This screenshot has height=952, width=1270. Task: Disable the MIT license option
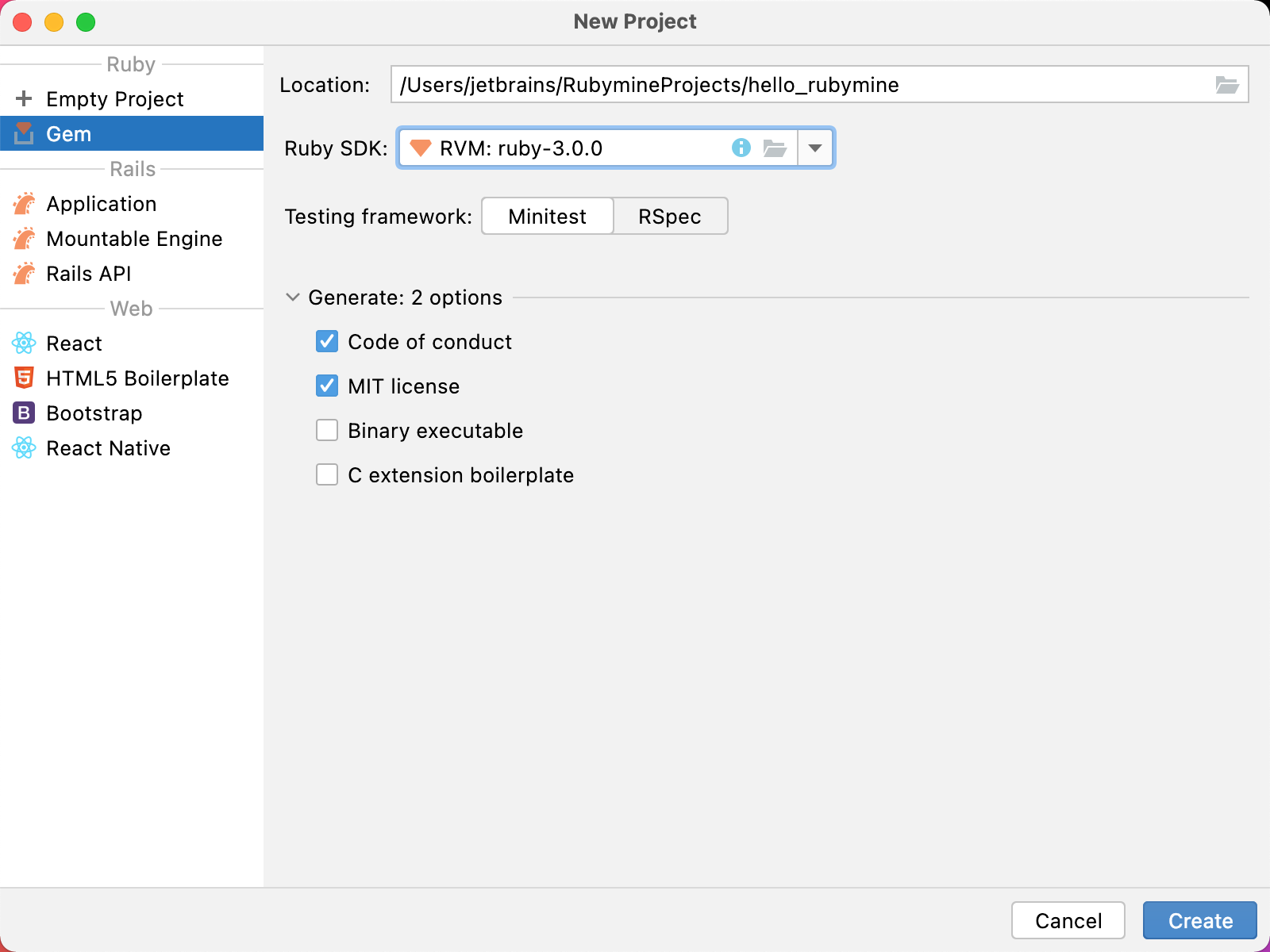coord(327,386)
